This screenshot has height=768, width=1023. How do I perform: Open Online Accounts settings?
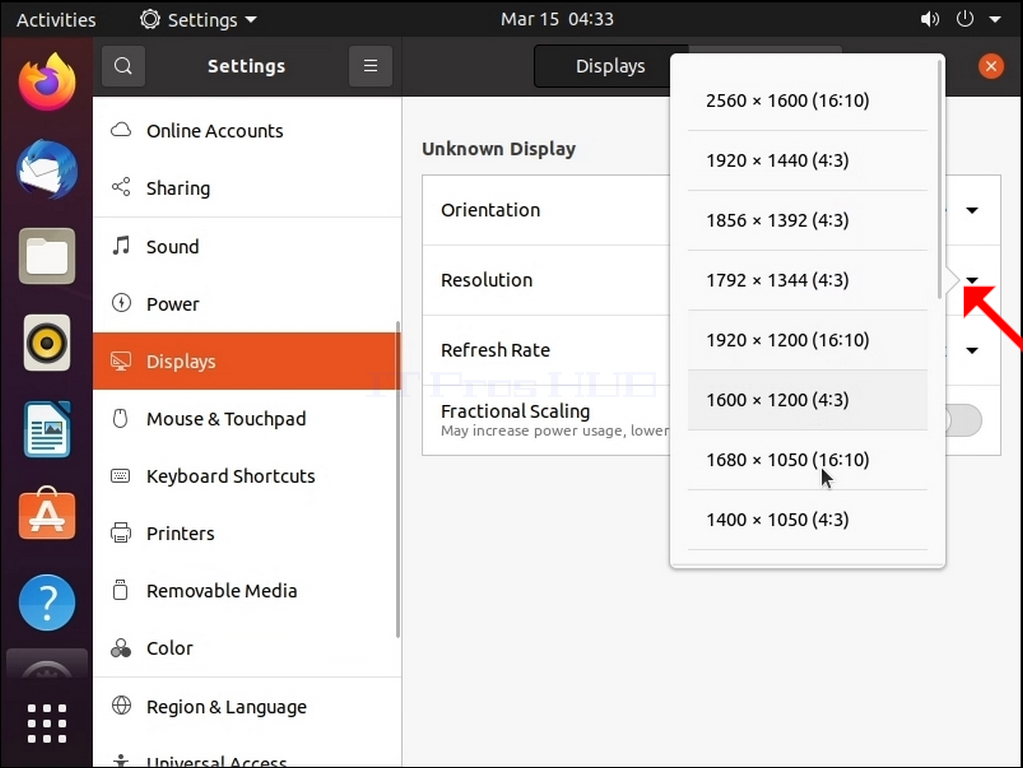[247, 131]
